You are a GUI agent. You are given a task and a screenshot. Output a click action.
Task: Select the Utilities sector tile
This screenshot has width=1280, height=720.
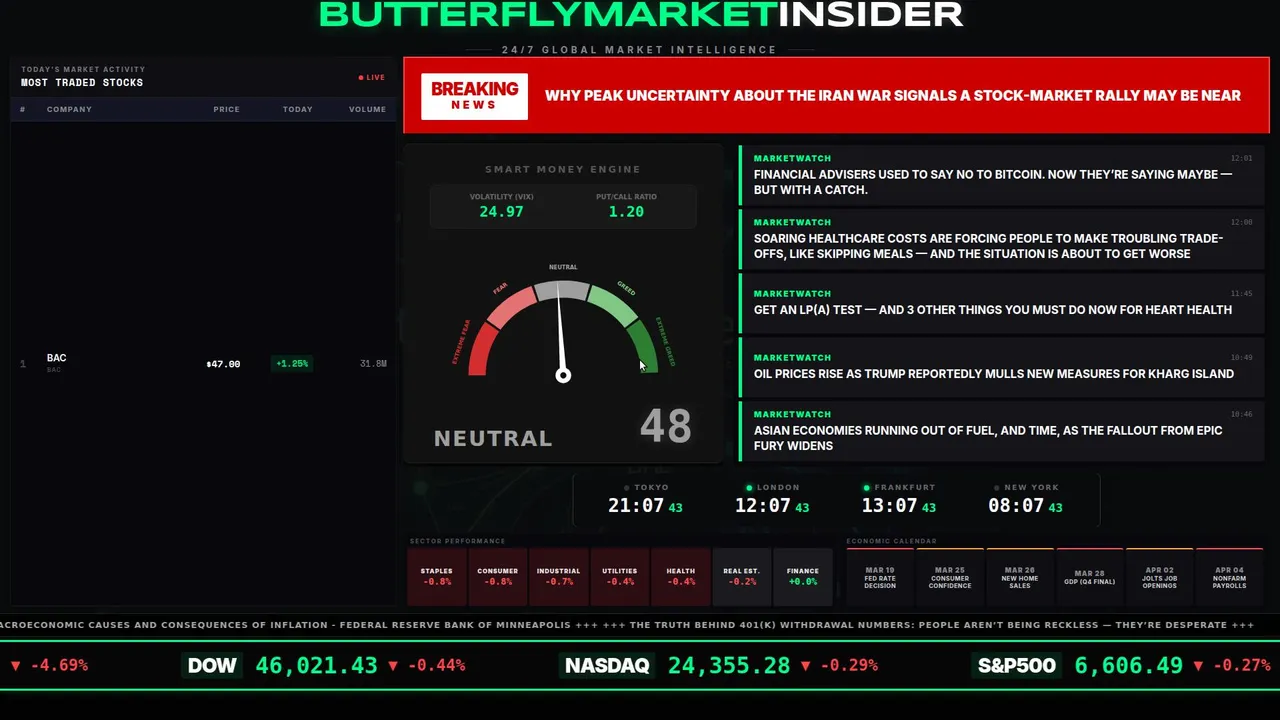click(620, 577)
